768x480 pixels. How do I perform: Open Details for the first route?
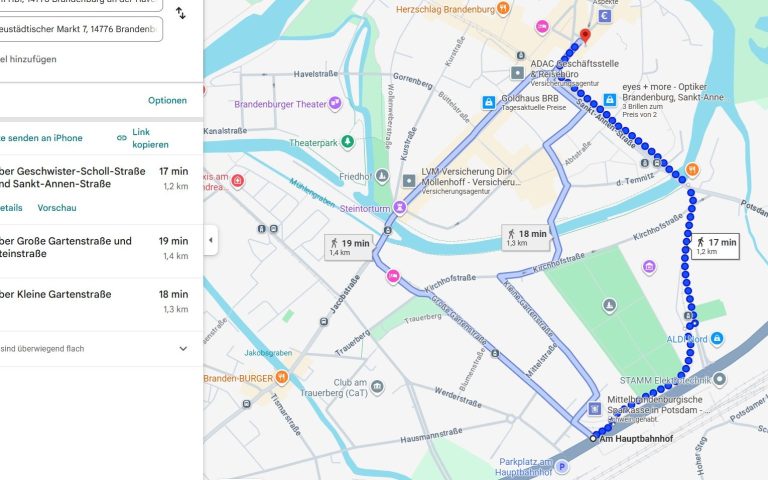pyautogui.click(x=11, y=208)
